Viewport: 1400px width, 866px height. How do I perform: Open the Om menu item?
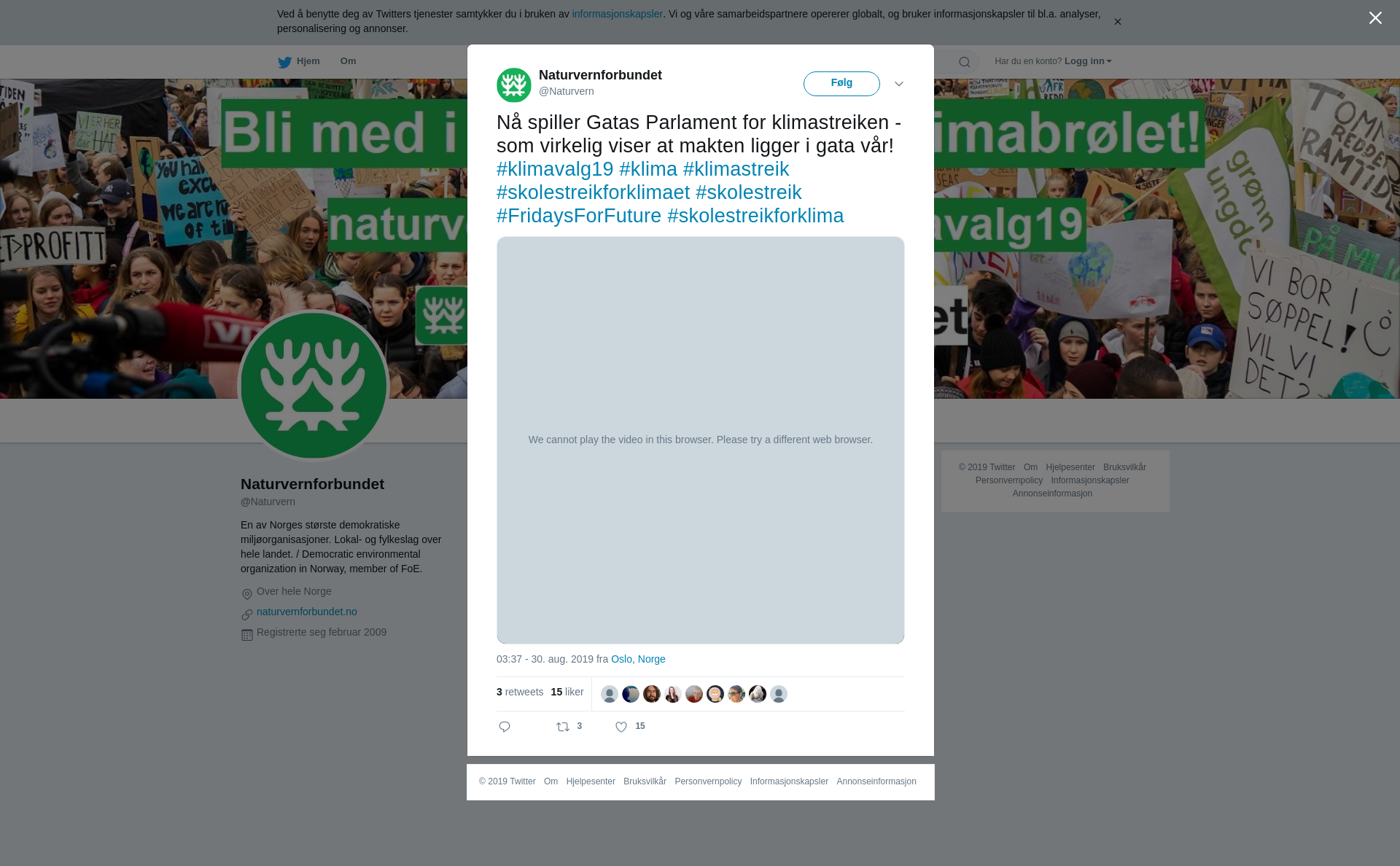point(348,61)
